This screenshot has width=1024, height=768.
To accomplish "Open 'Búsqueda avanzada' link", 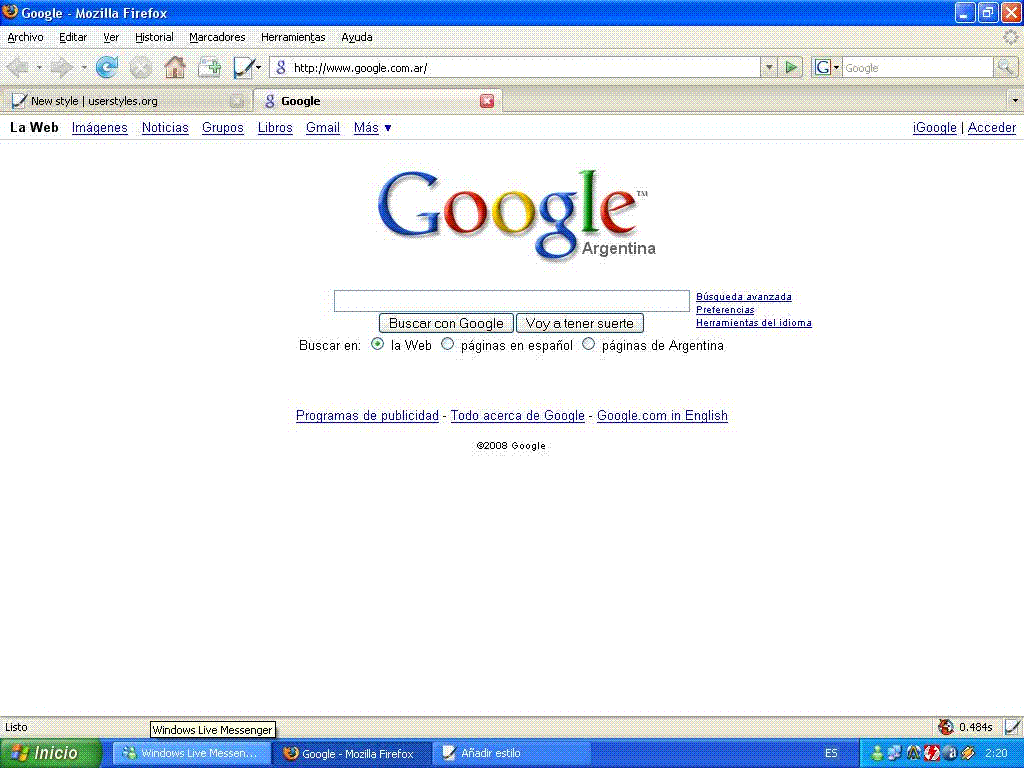I will pyautogui.click(x=744, y=296).
